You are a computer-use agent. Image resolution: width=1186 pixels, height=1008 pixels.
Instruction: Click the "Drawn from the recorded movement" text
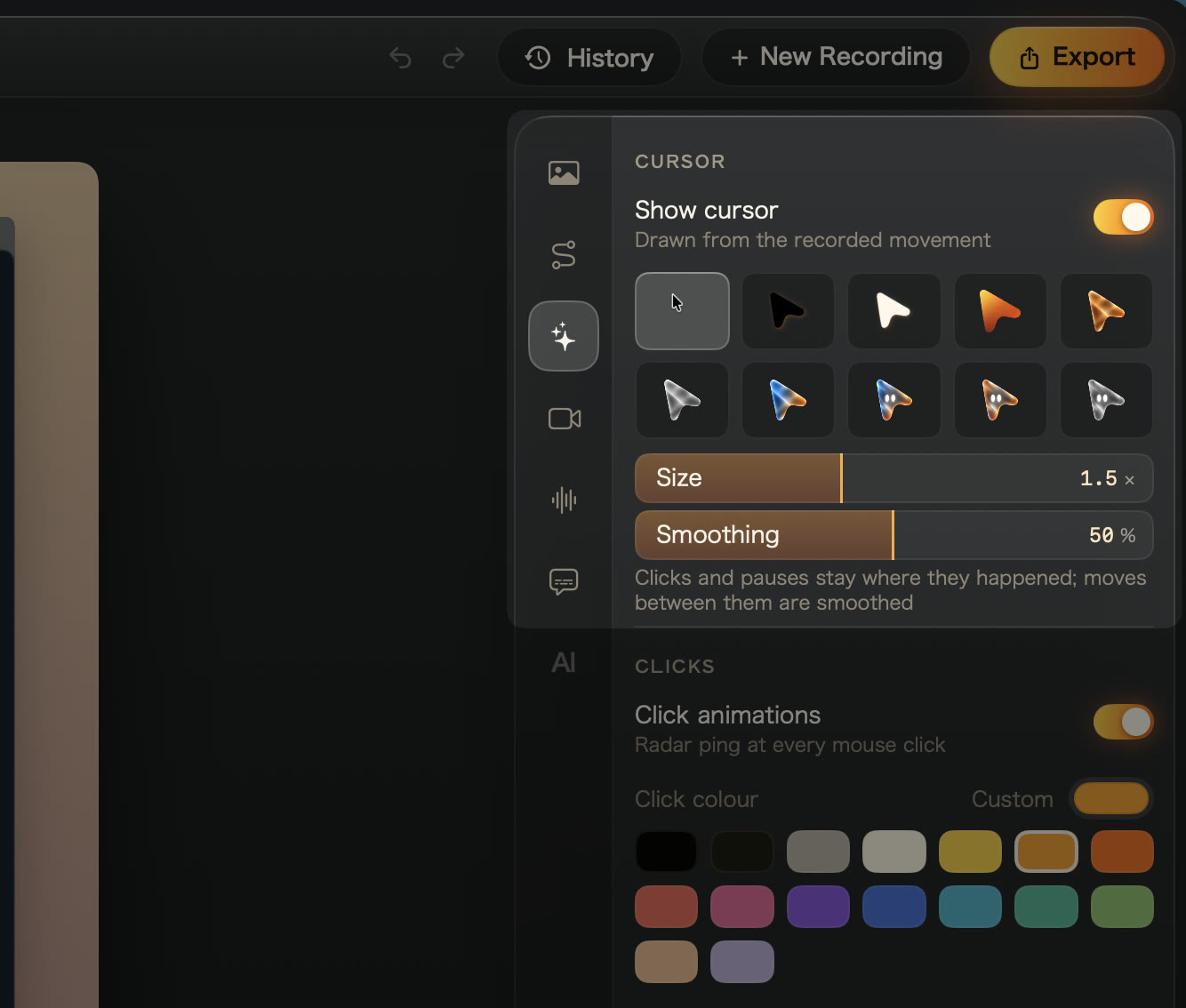pos(813,240)
